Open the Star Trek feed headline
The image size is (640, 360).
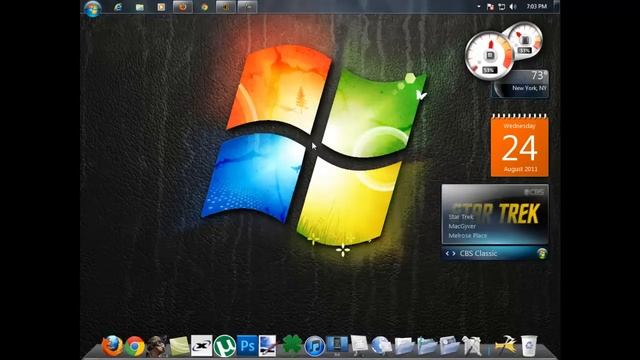click(461, 217)
